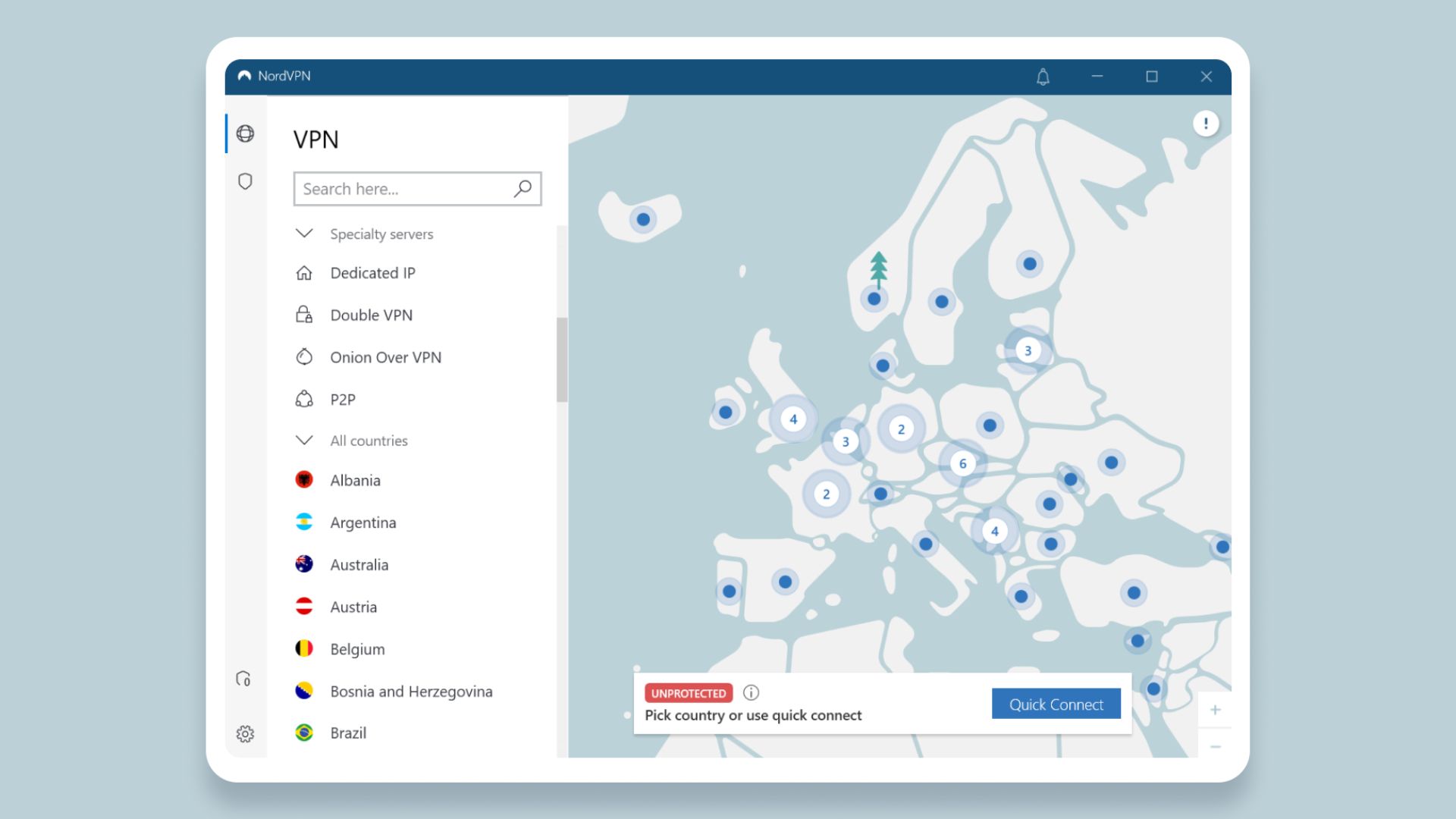This screenshot has width=1456, height=819.
Task: Choose the Double VPN specialty server
Action: point(371,315)
